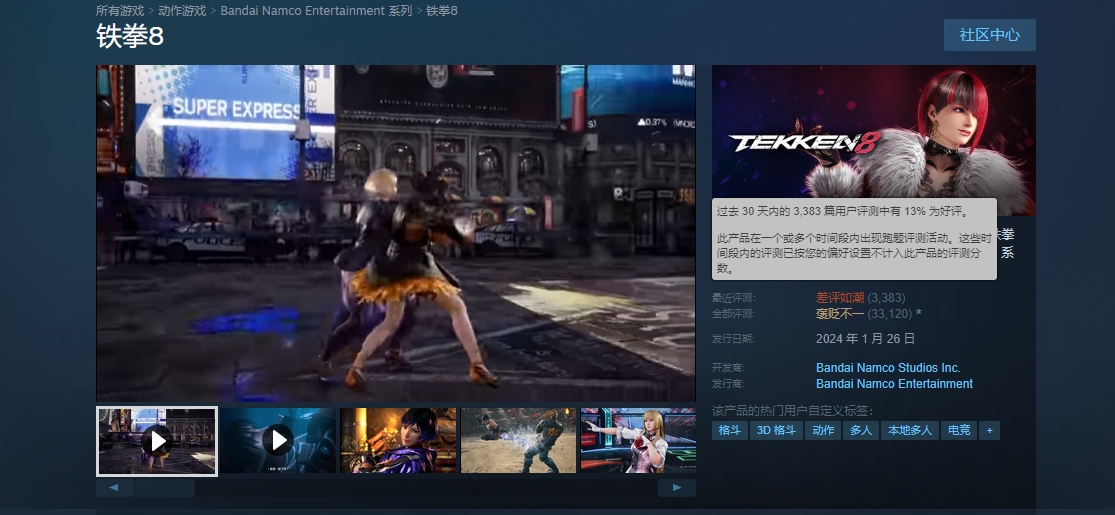Viewport: 1115px width, 515px height.
Task: Click the 差评如潮 recent reviews link
Action: click(840, 298)
